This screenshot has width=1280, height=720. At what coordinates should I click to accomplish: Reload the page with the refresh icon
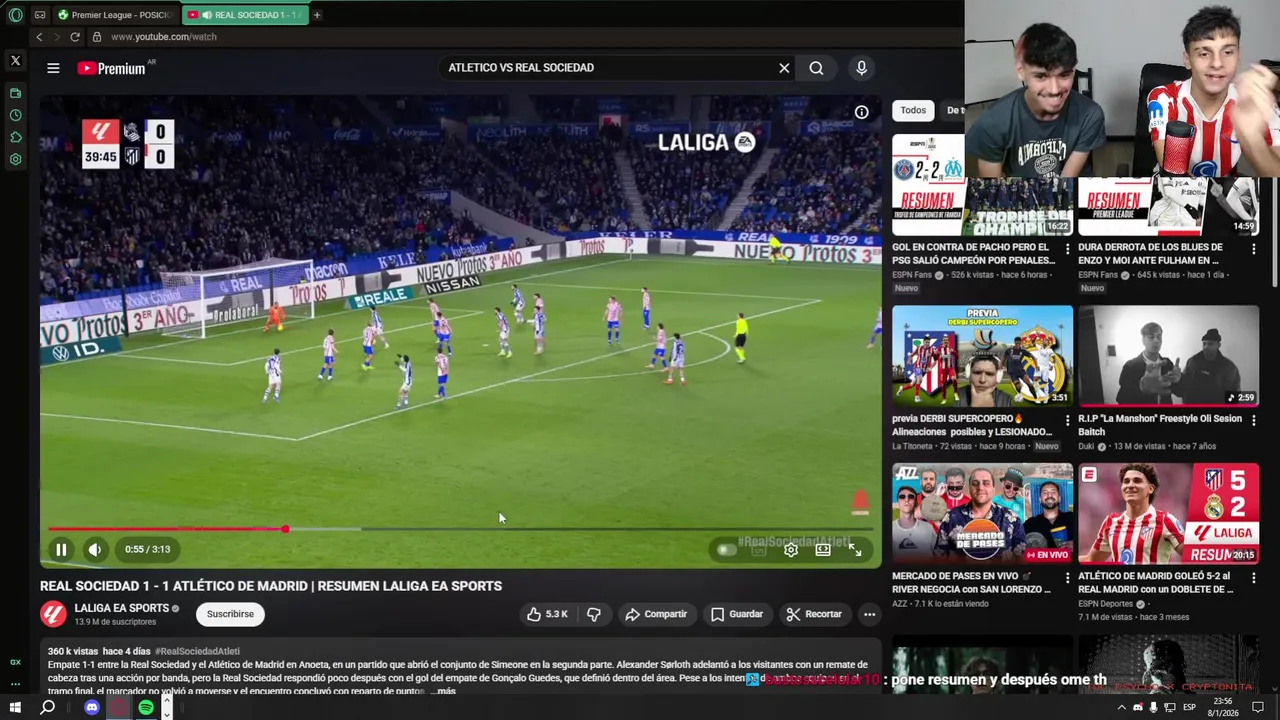coord(75,37)
